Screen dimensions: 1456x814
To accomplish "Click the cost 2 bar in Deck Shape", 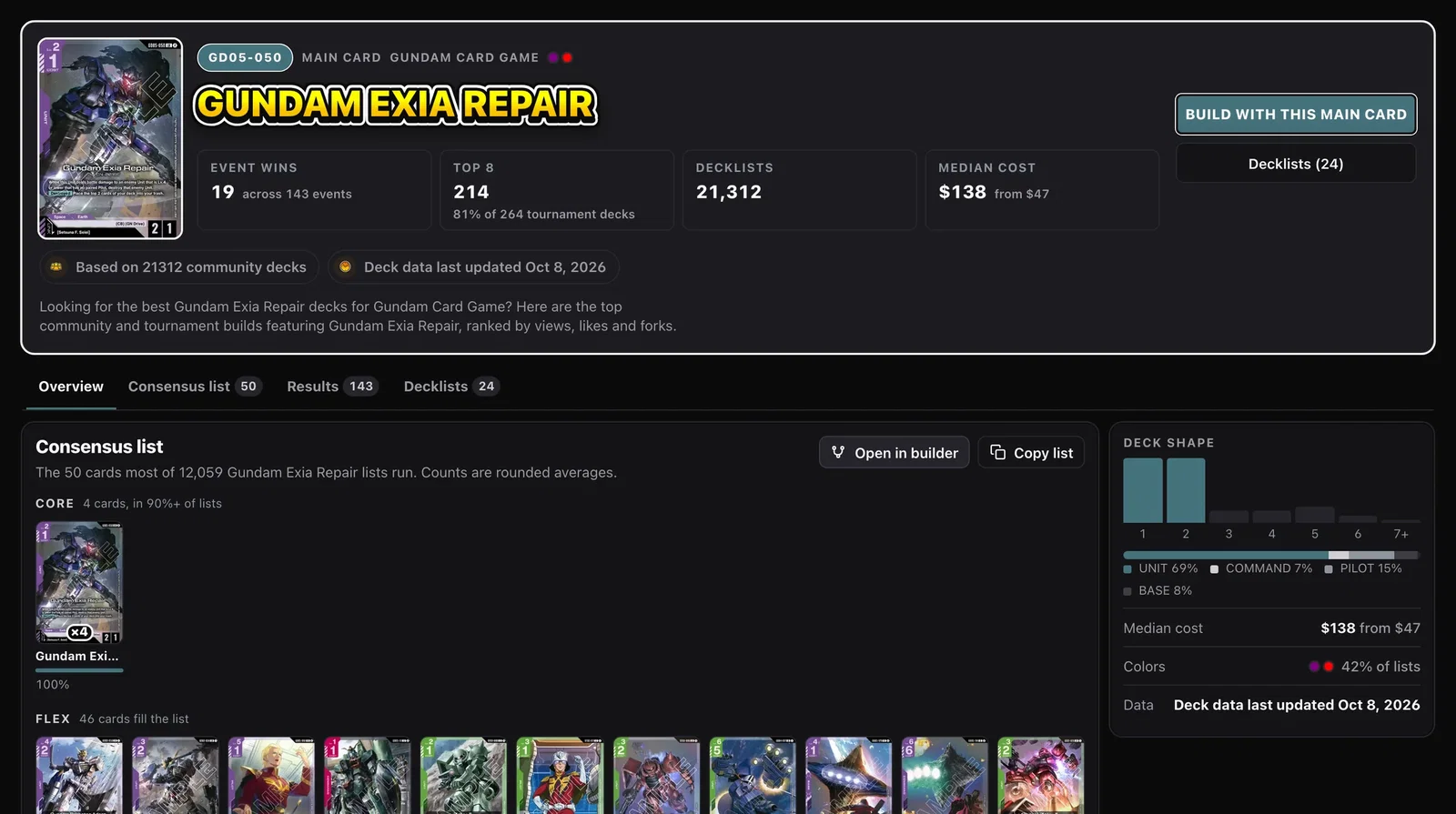I will click(1186, 490).
